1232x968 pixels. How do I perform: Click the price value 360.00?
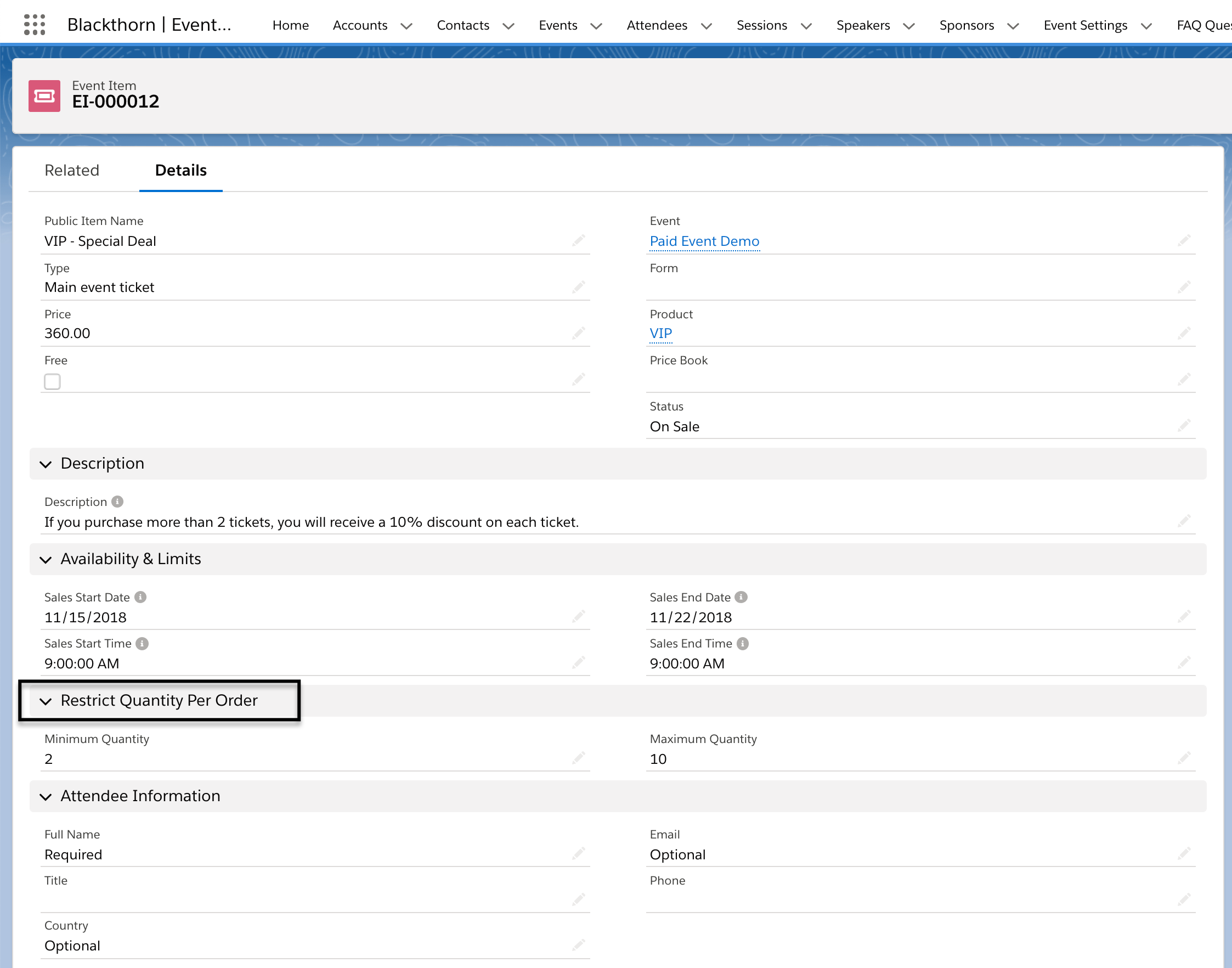click(x=67, y=333)
